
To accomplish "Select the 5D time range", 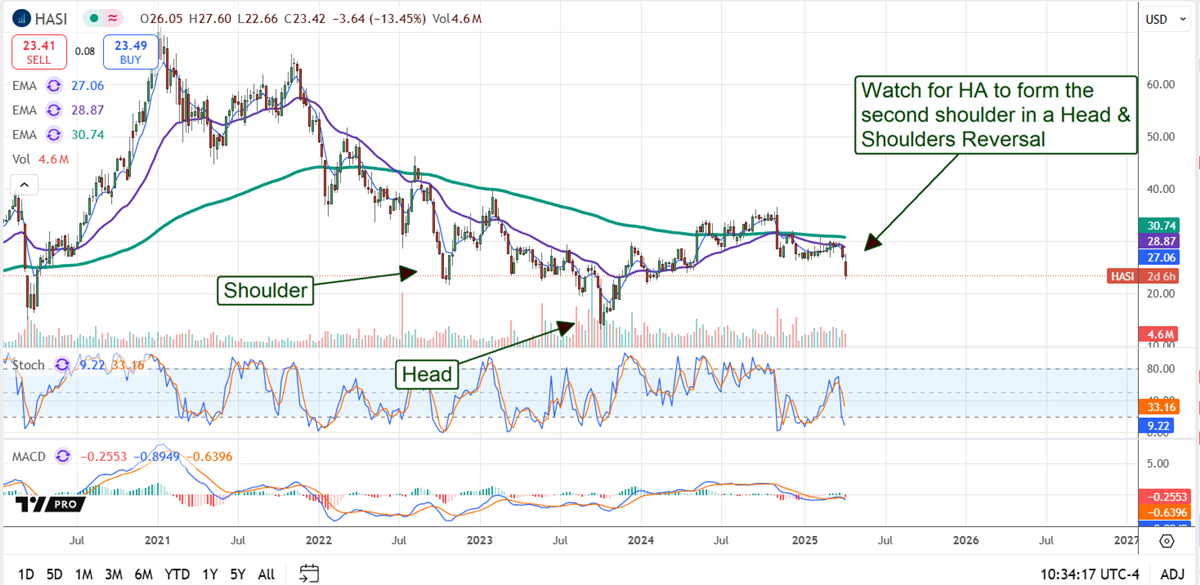I will point(54,574).
